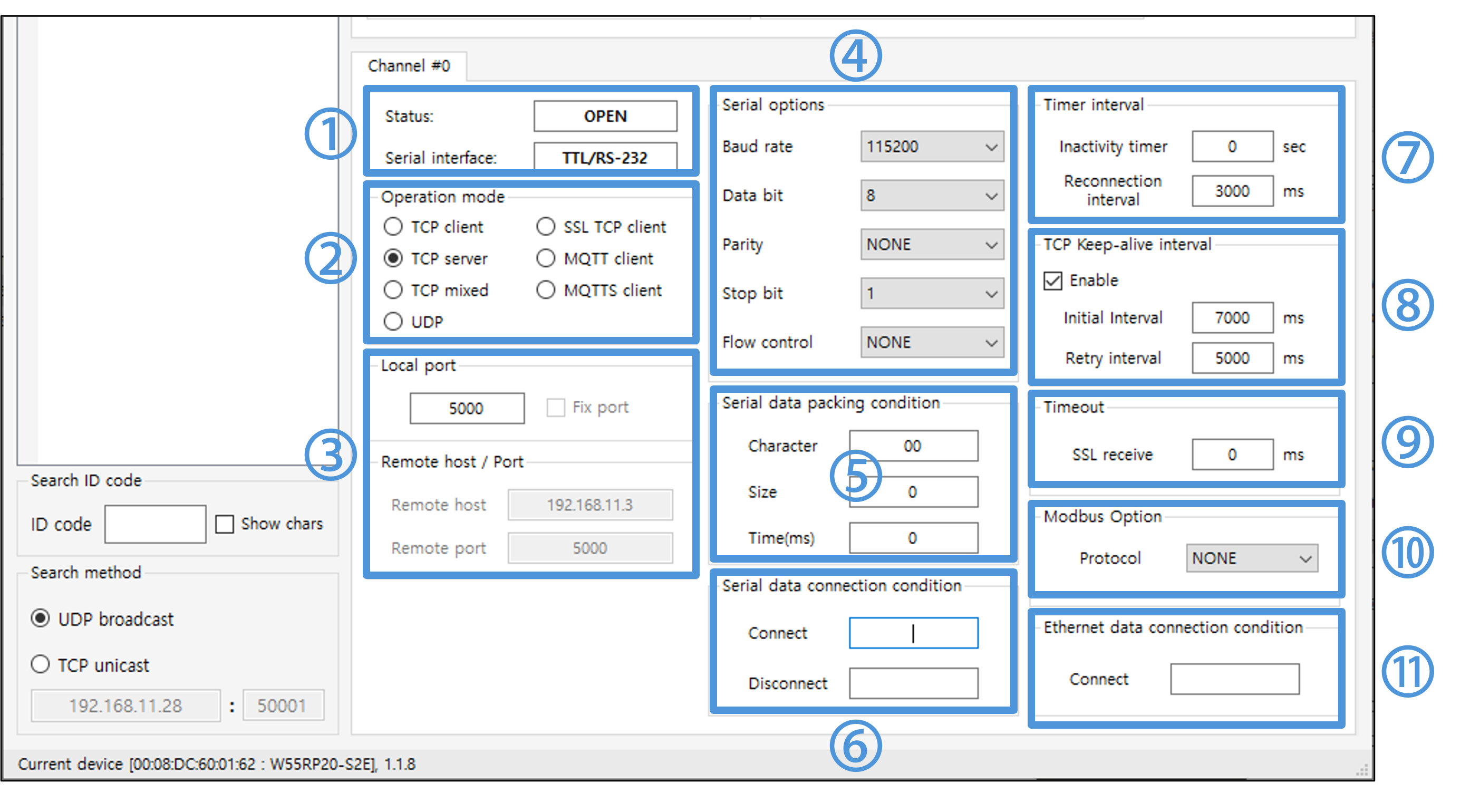Click the packing Character field
This screenshot has height=812, width=1470.
[913, 446]
